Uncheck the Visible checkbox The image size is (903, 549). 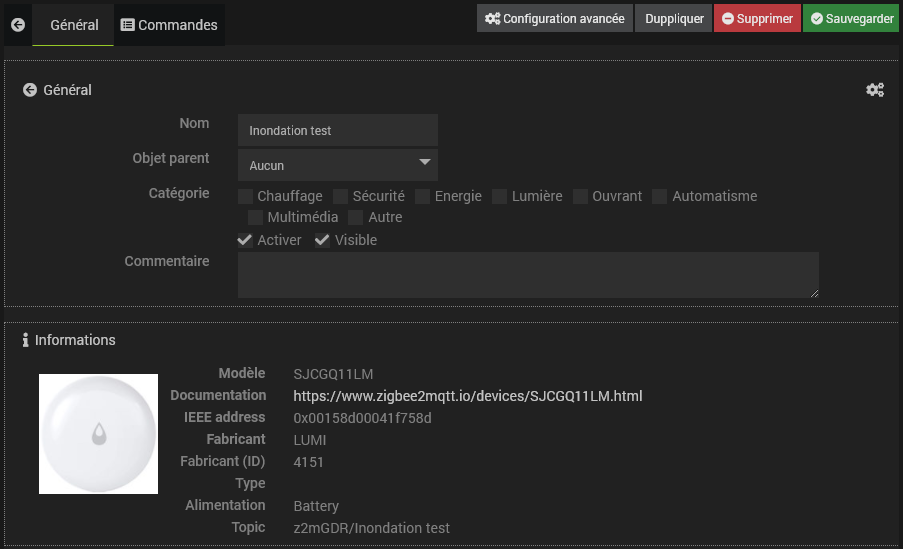(x=322, y=240)
